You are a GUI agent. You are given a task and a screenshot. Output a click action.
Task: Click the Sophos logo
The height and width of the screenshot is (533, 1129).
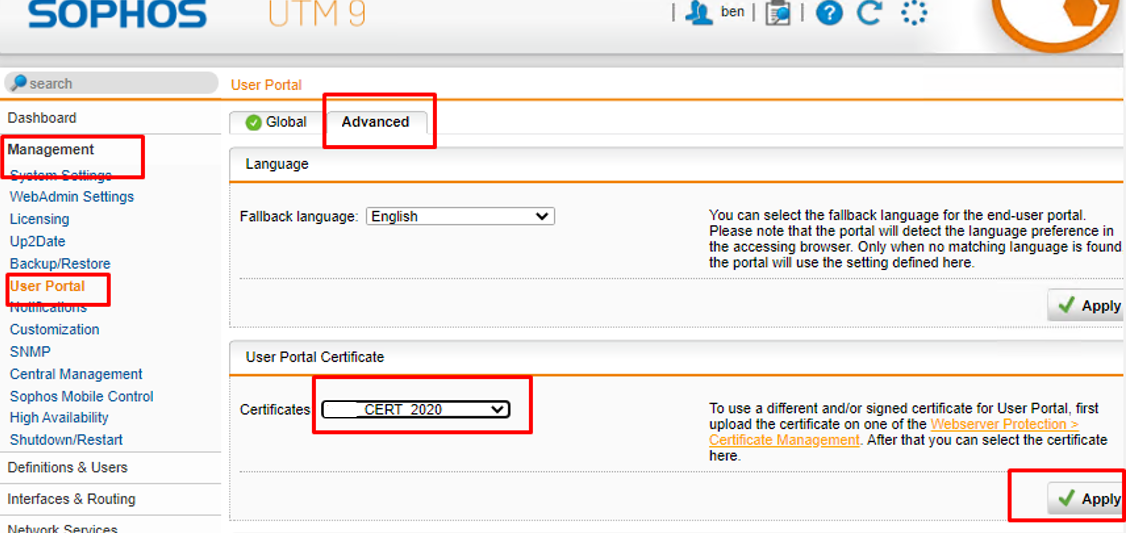[117, 14]
